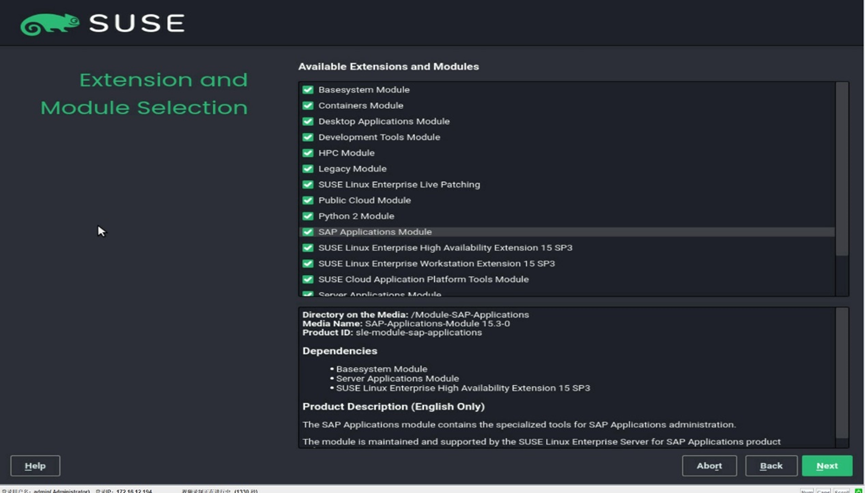Uncheck the Python 2 Module checkbox

[x=308, y=216]
